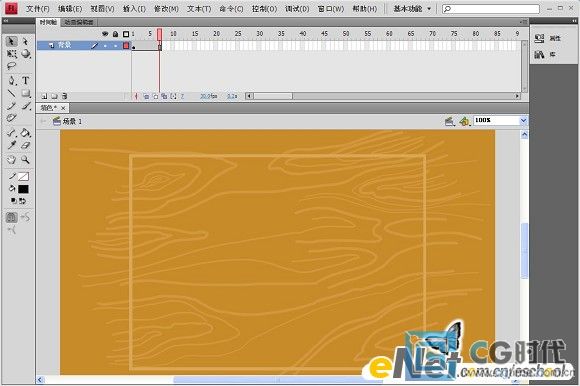Select the Text tool

tap(25, 80)
